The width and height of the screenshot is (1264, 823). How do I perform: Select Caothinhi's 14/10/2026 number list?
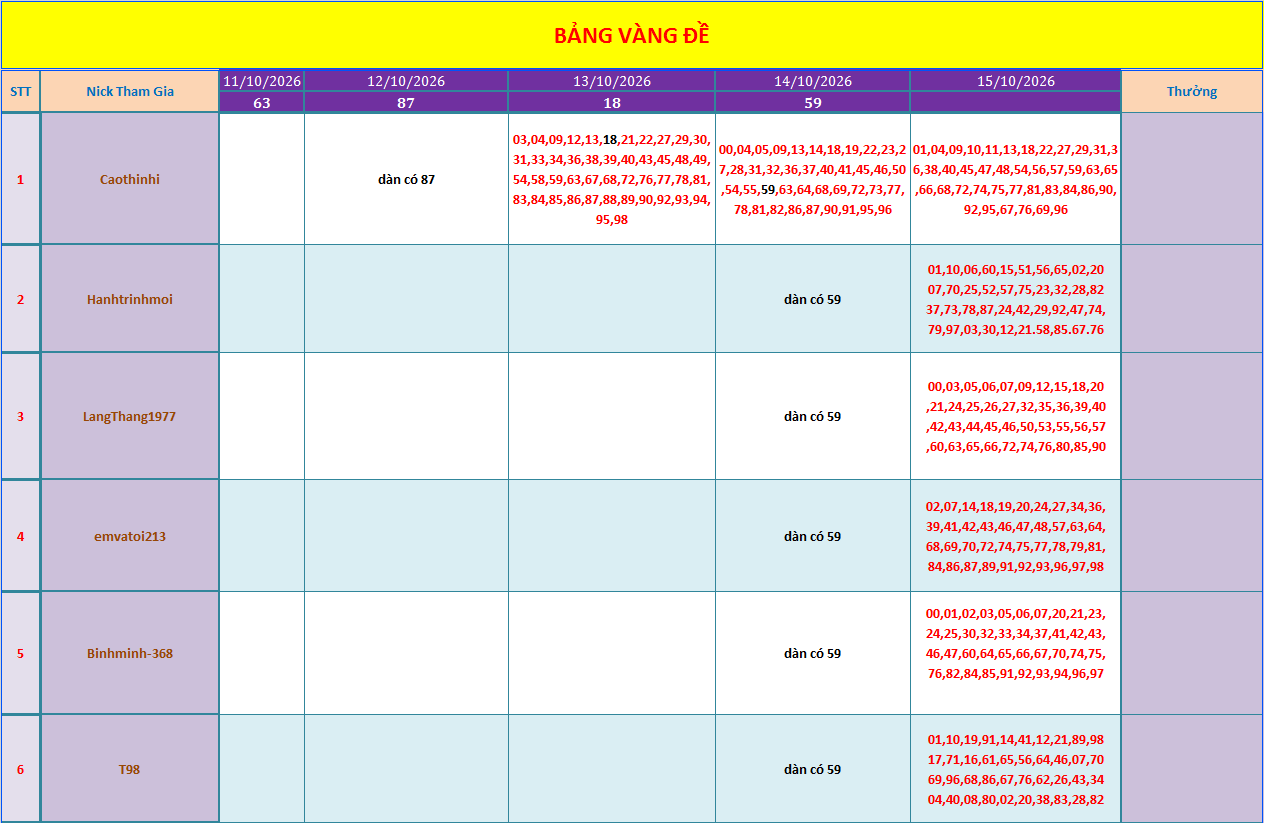pos(813,179)
